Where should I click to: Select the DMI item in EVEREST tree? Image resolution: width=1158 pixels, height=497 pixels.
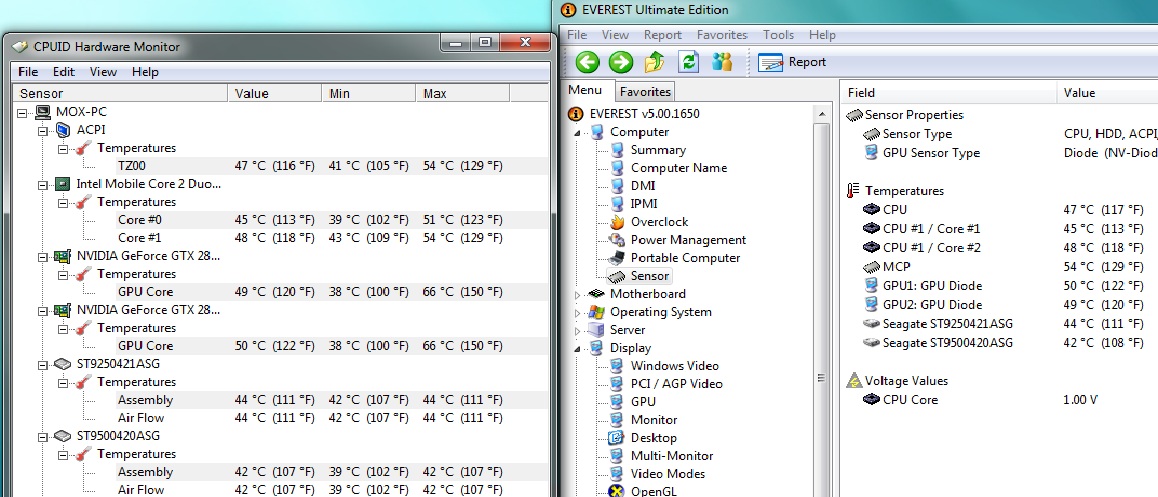click(x=643, y=186)
